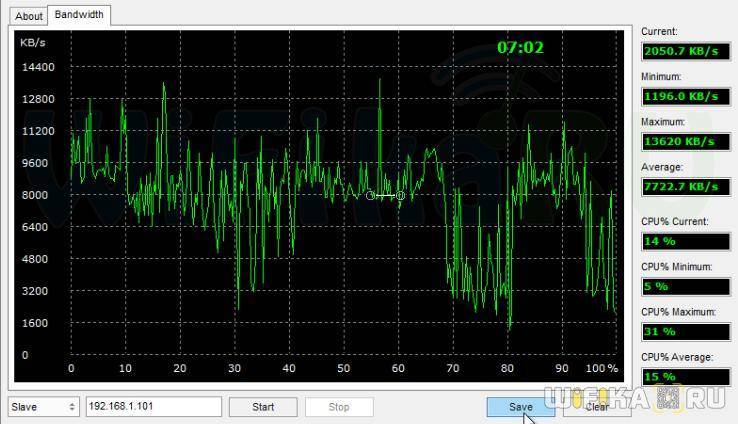Viewport: 738px width, 424px height.
Task: Click the Maximum value 13620 KB/s
Action: coord(686,142)
